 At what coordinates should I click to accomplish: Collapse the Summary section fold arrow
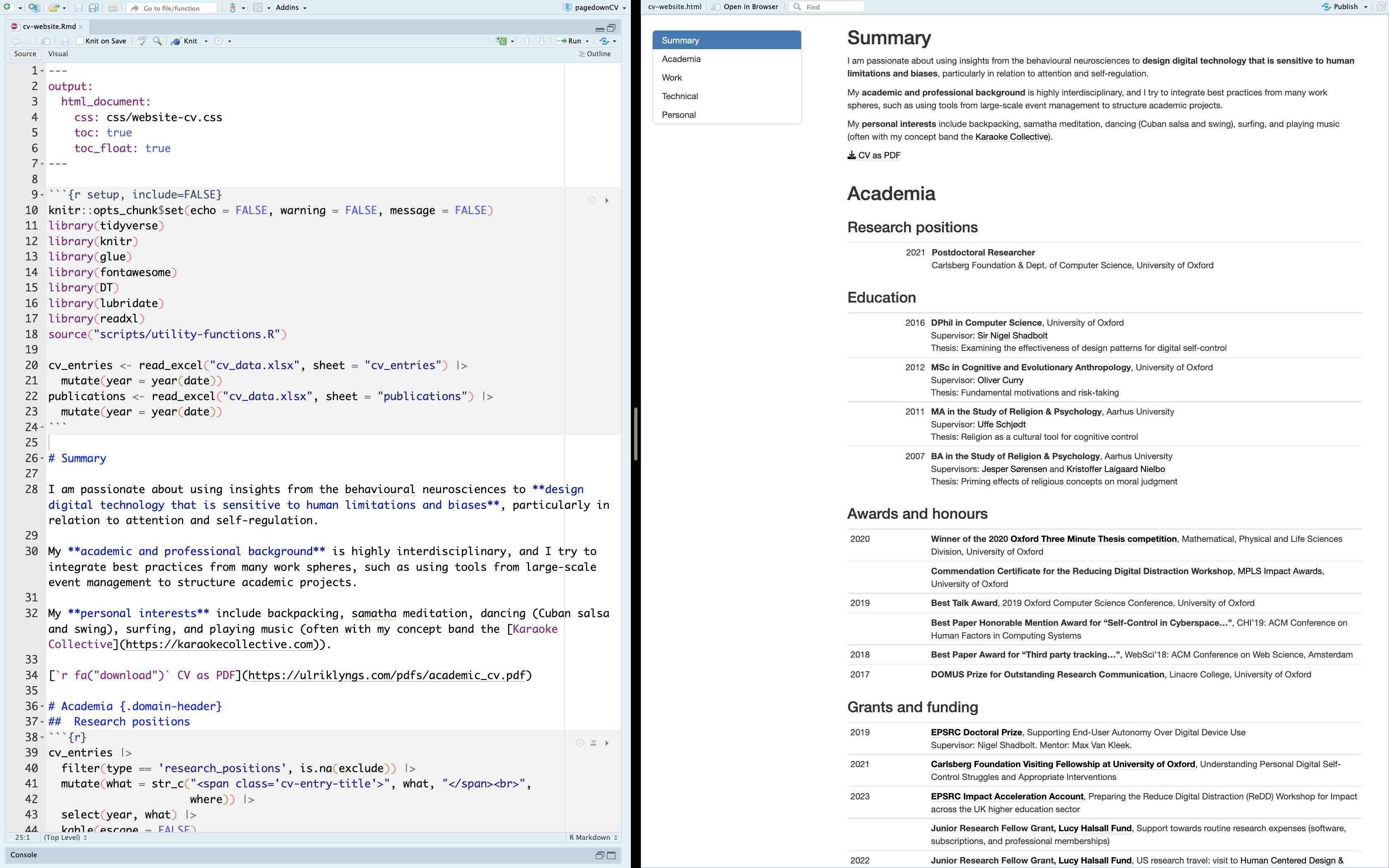tap(43, 459)
